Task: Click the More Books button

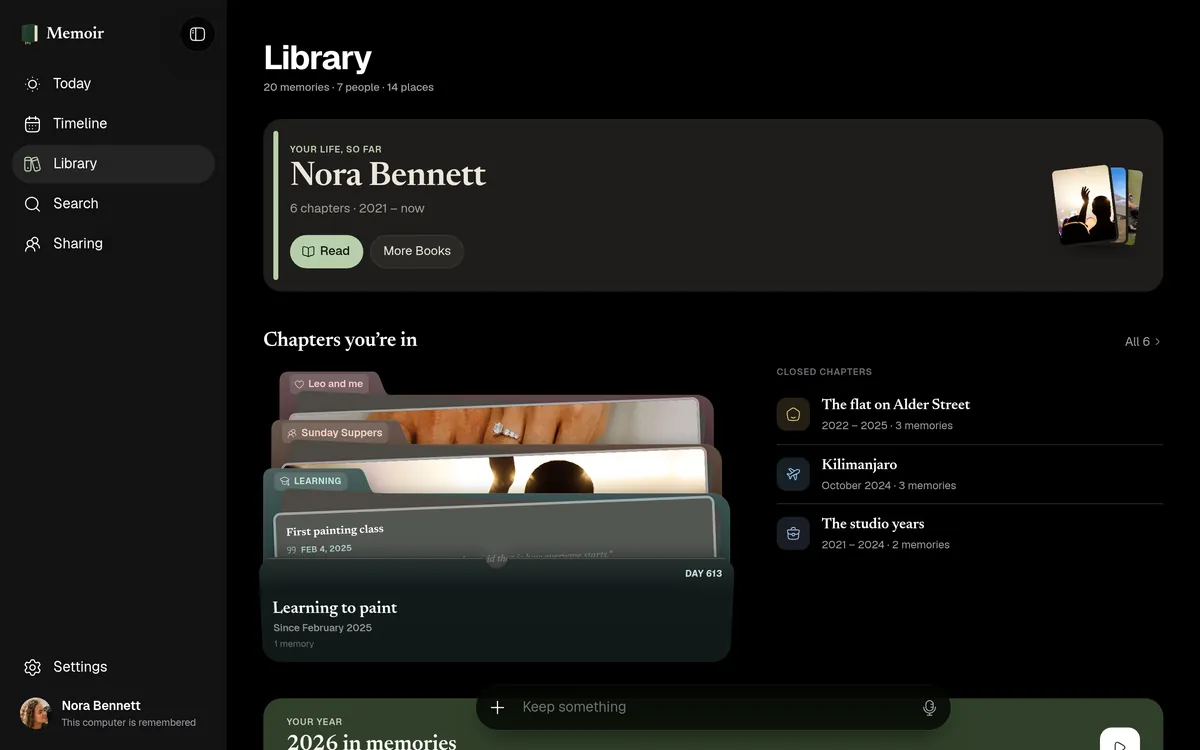Action: [x=417, y=251]
